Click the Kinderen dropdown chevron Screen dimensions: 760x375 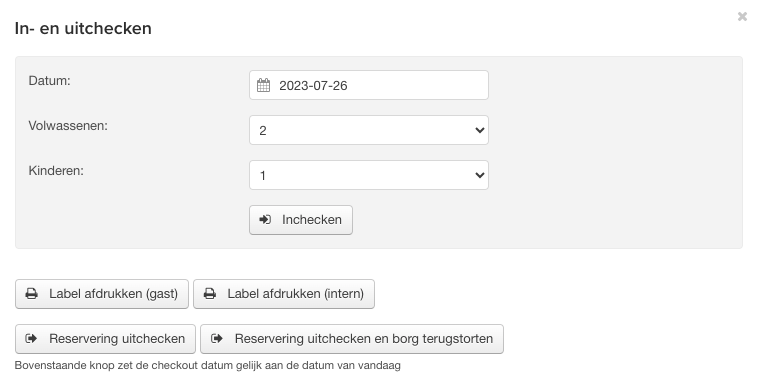tap(479, 175)
